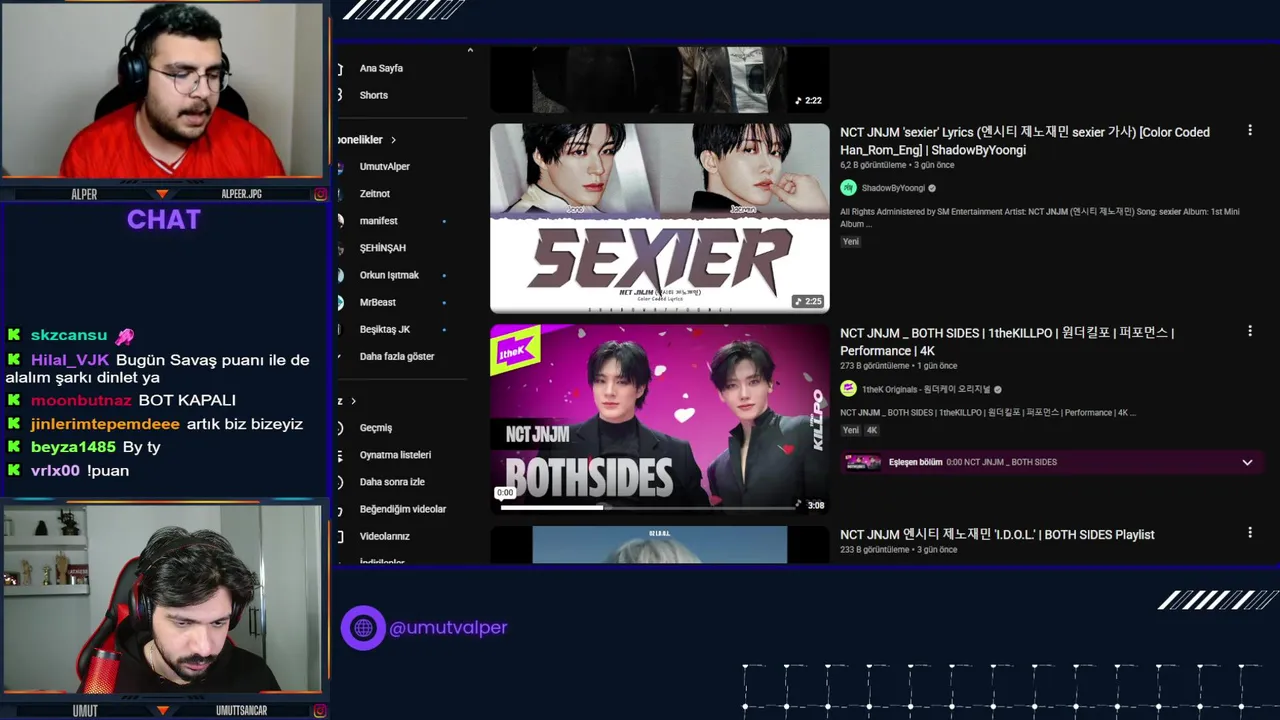The image size is (1280, 720).
Task: Click Kick badge next to moonbutnaz
Action: click(14, 400)
